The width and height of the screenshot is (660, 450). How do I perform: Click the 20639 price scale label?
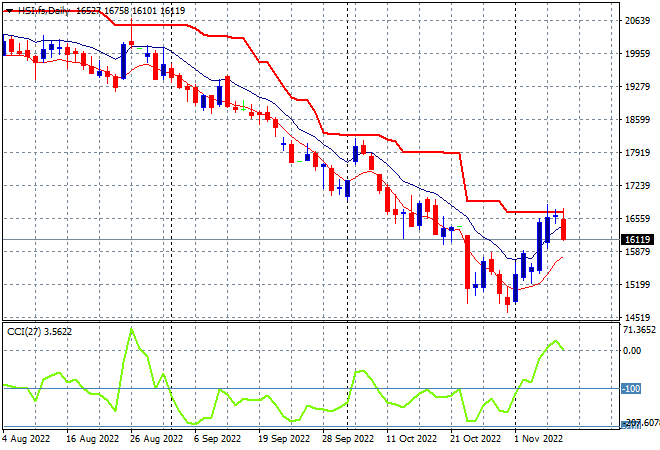coord(637,21)
